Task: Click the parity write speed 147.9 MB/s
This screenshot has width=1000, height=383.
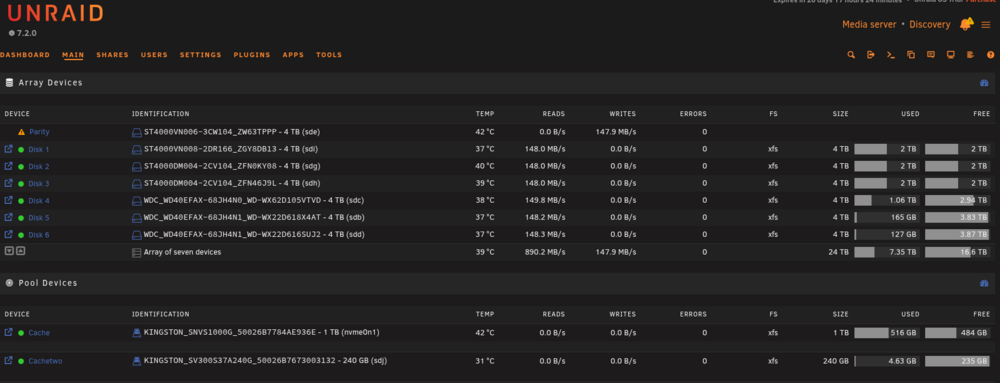Action: pos(616,132)
